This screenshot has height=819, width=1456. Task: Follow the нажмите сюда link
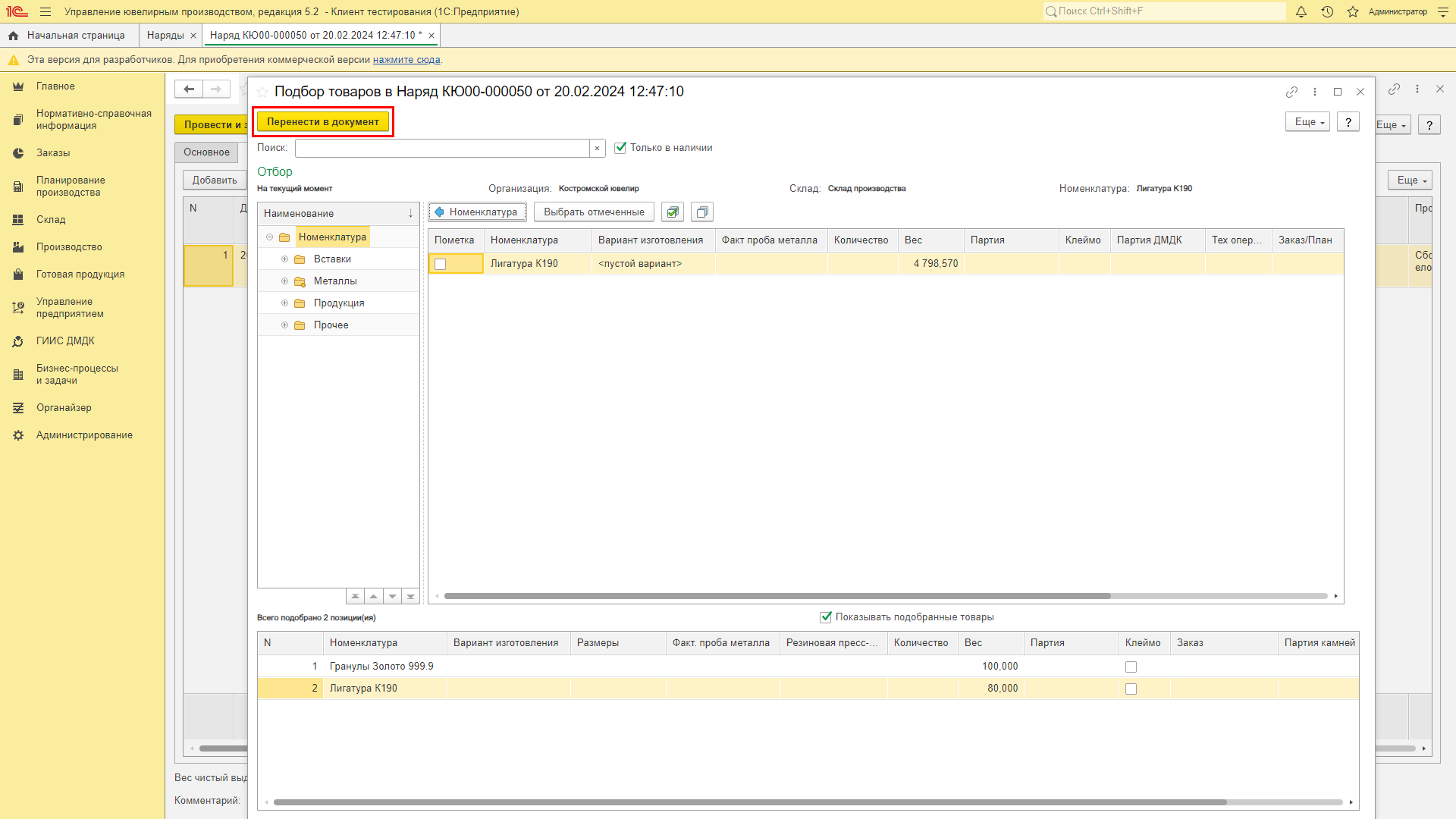point(406,60)
